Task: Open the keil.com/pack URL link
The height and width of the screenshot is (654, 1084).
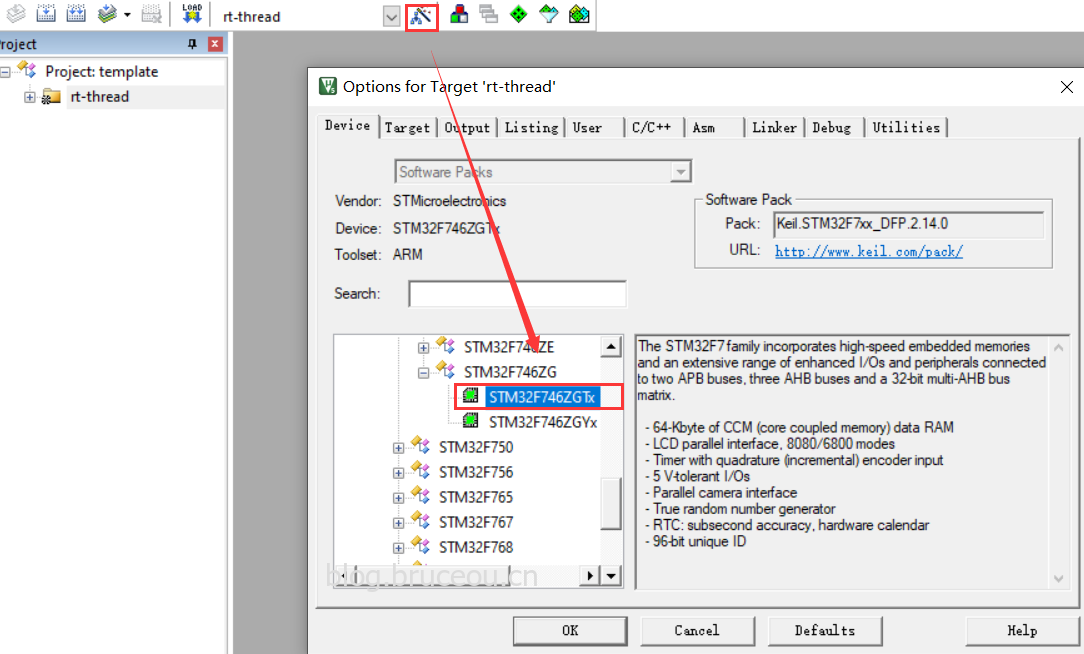Action: pos(868,252)
